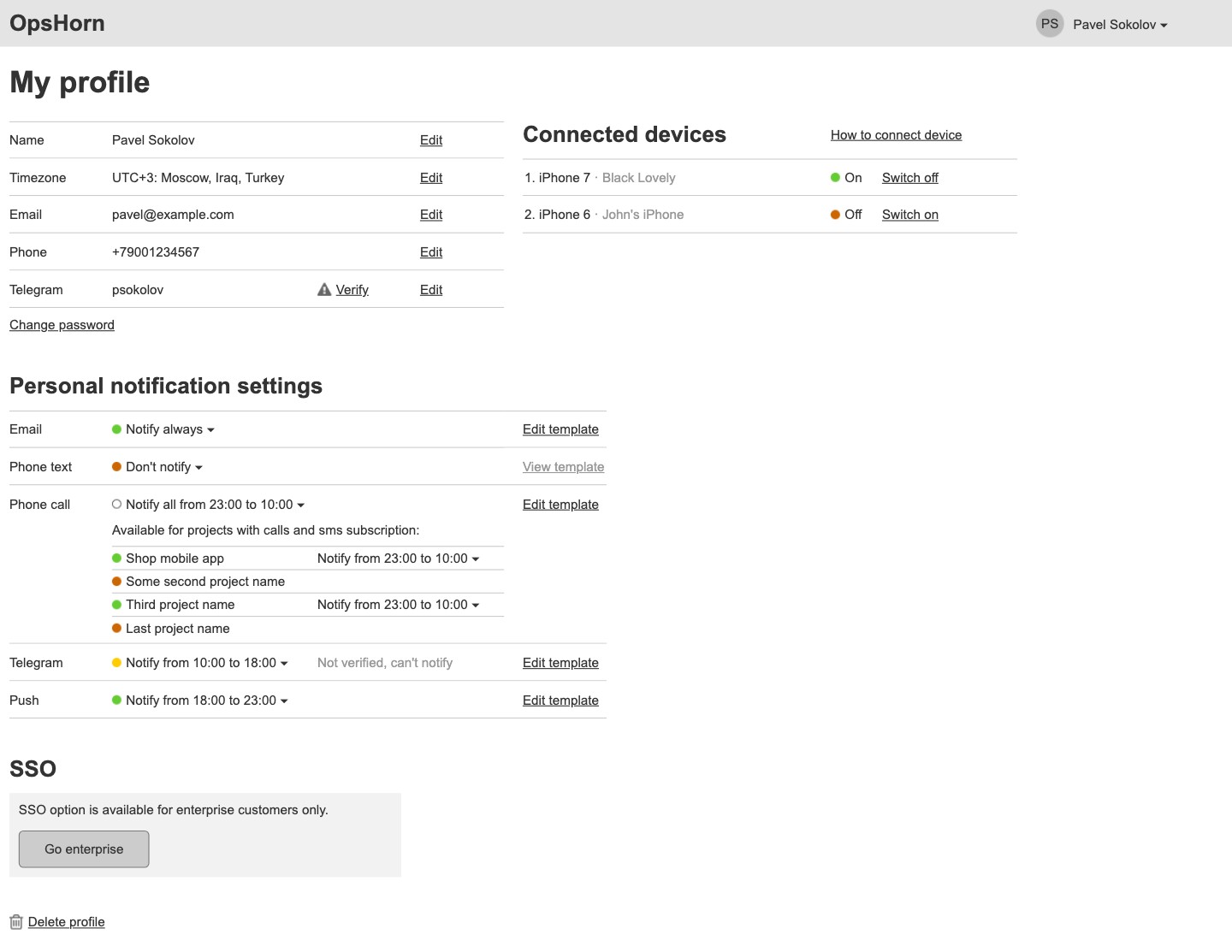Switch off the iPhone 7 device
Image resolution: width=1232 pixels, height=952 pixels.
tap(910, 178)
